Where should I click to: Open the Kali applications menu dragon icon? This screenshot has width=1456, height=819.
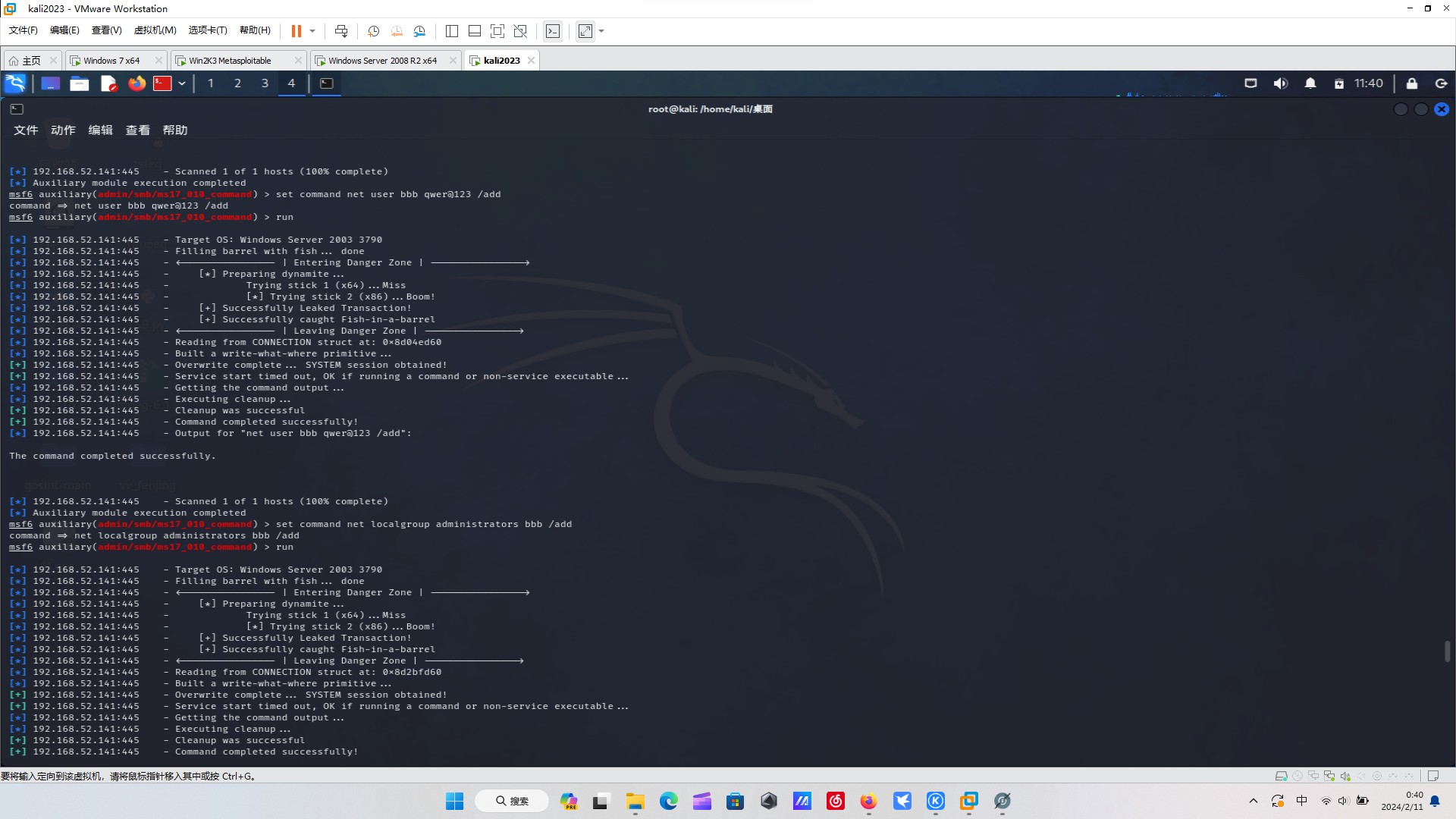15,83
